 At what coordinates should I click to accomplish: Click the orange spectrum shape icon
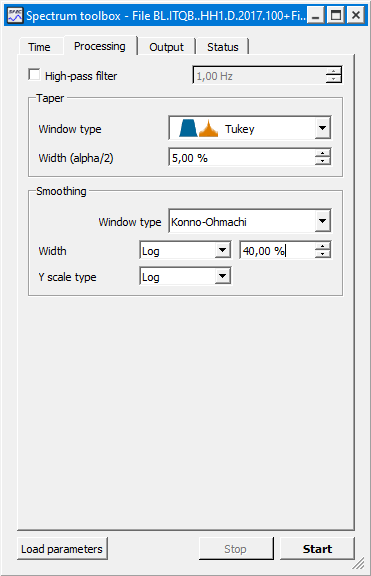(208, 128)
